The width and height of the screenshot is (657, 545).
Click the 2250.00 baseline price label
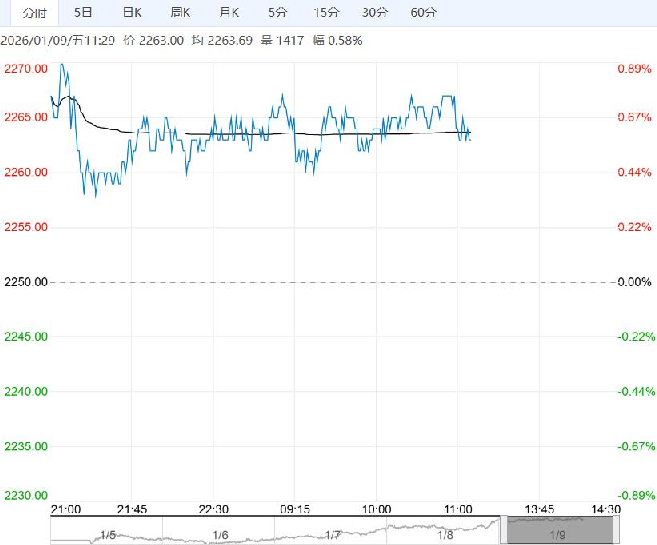point(26,283)
